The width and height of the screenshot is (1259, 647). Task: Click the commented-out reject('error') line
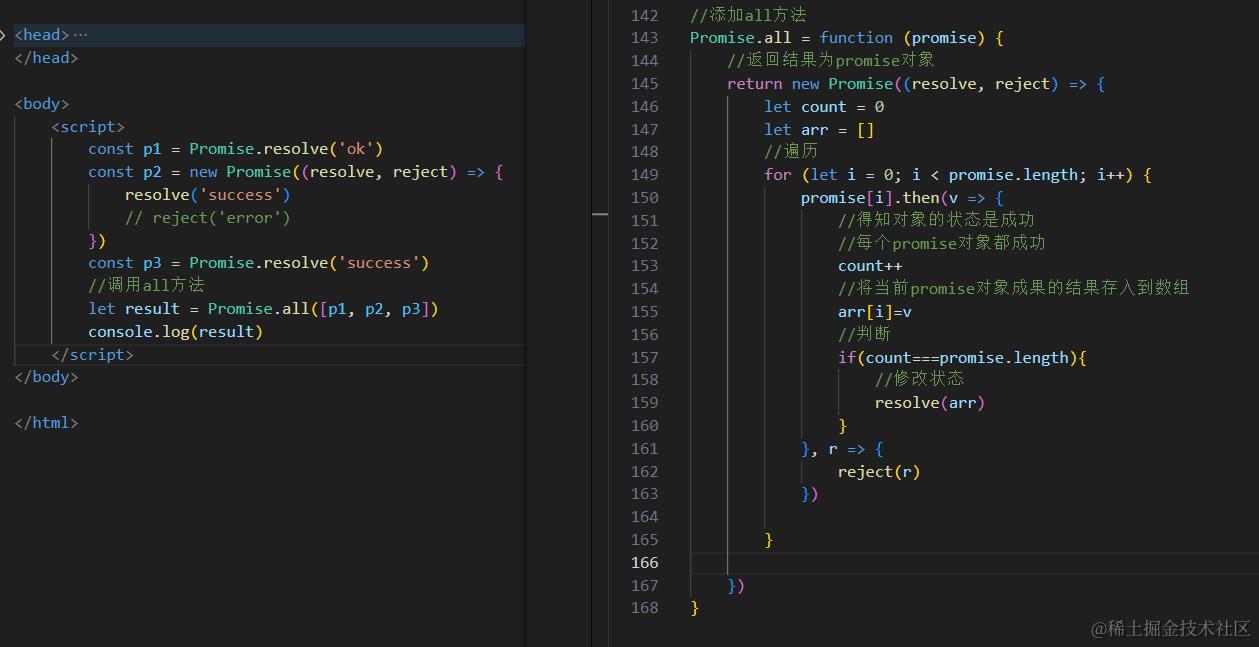point(207,218)
